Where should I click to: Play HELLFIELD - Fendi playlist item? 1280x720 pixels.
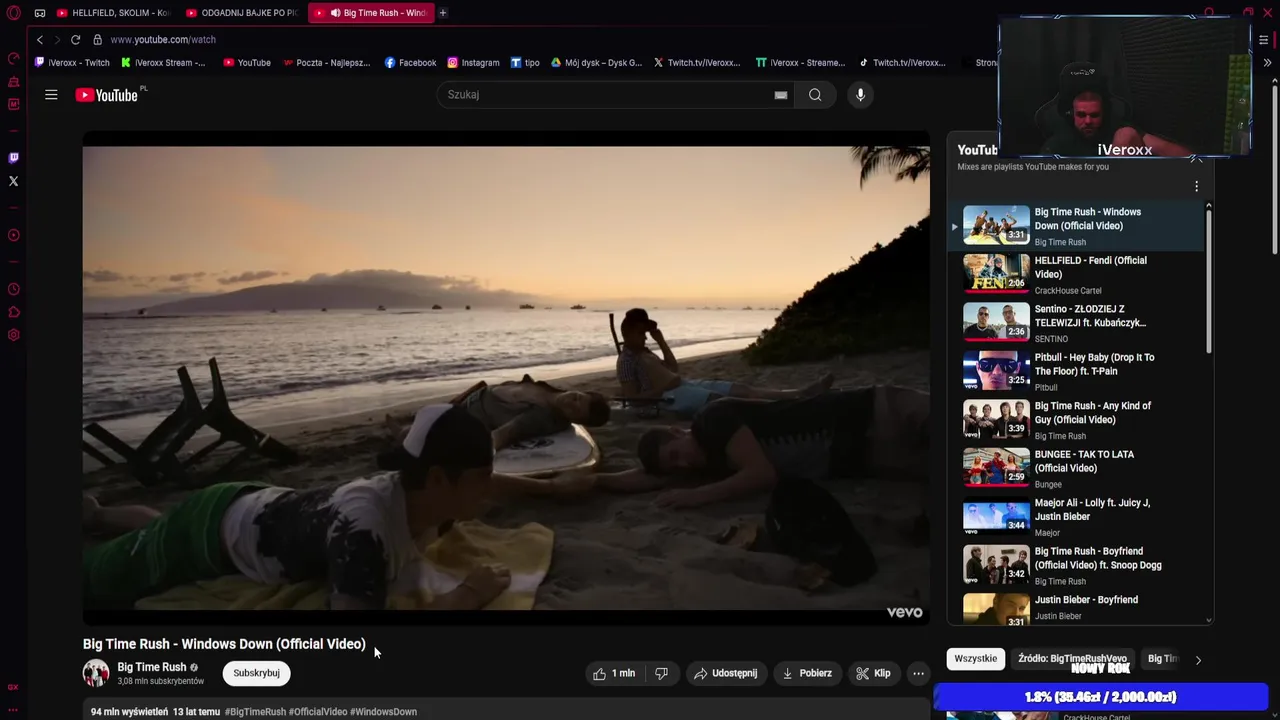[x=1076, y=274]
